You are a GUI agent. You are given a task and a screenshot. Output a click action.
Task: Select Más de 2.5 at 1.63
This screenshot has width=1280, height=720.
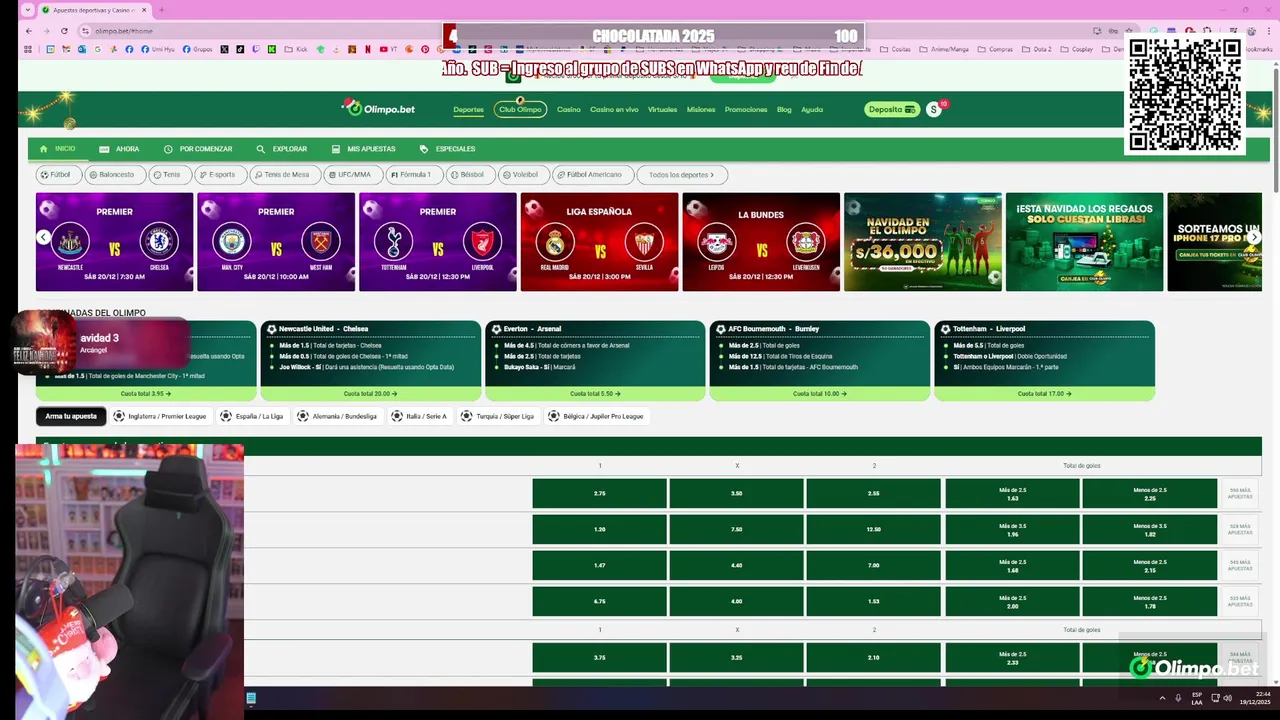(x=1012, y=493)
